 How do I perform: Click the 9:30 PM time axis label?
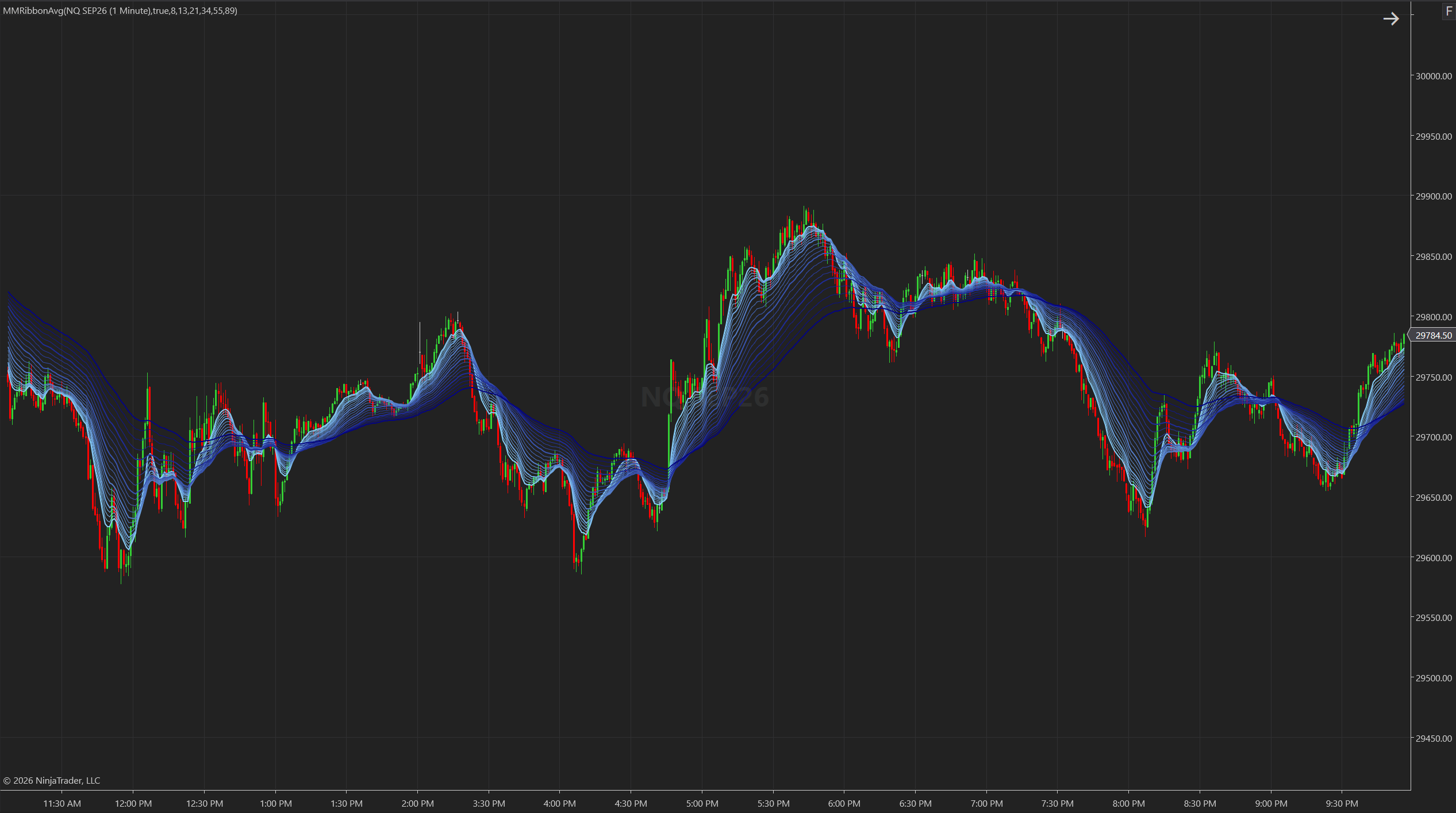(1342, 803)
